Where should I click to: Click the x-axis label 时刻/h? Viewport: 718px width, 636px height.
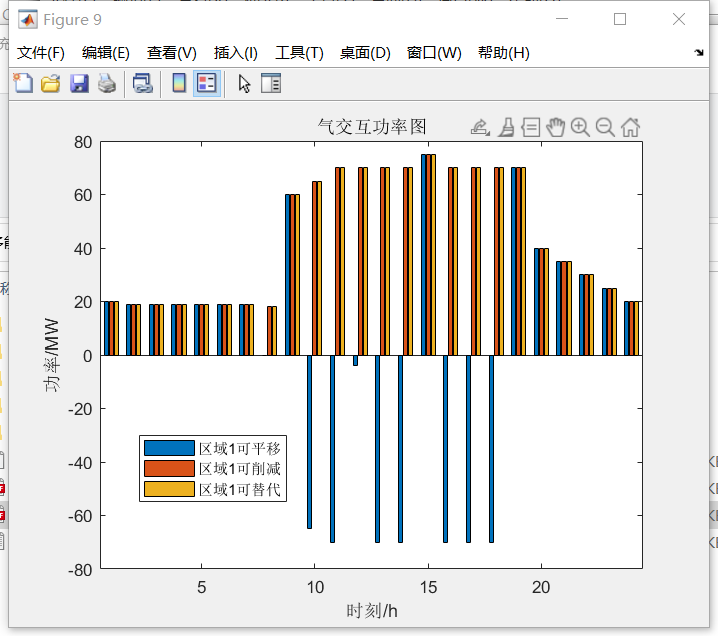tap(372, 611)
